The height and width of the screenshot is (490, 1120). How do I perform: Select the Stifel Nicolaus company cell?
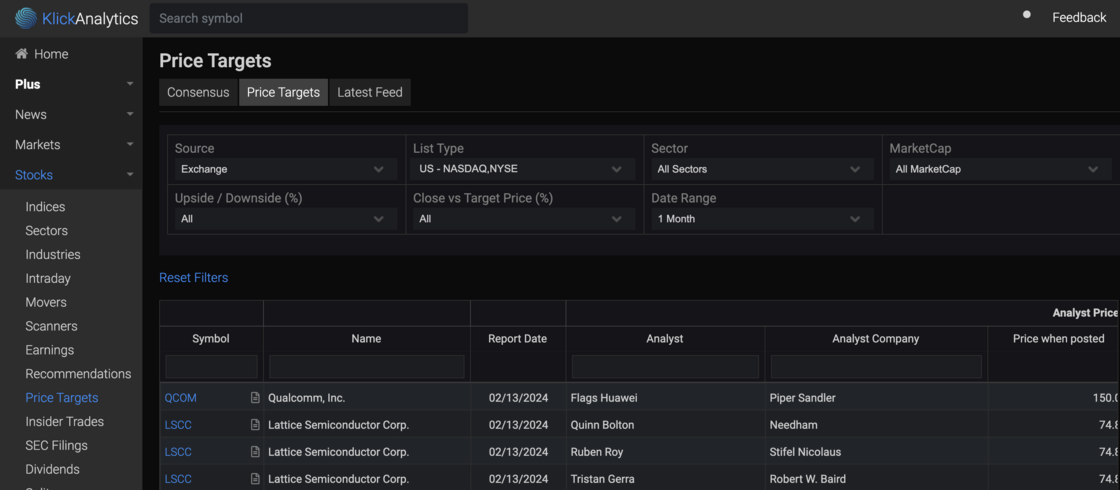[876, 452]
